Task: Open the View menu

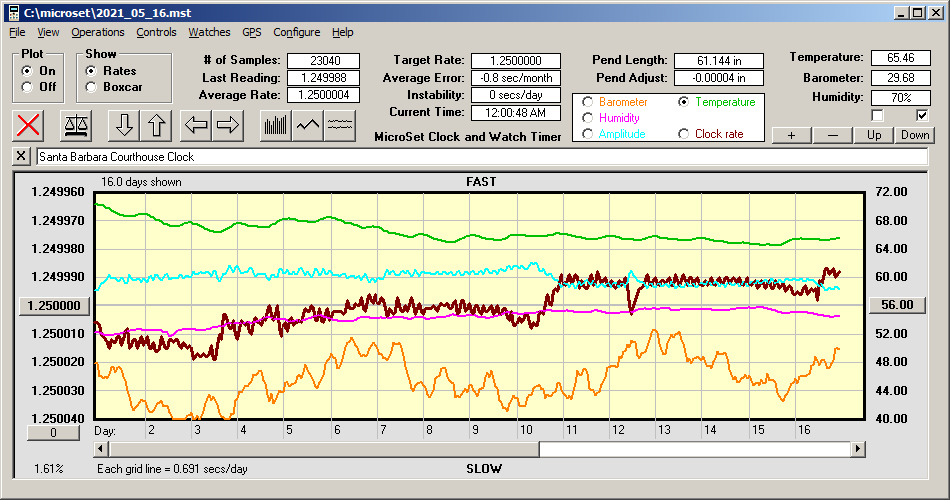Action: pos(48,32)
